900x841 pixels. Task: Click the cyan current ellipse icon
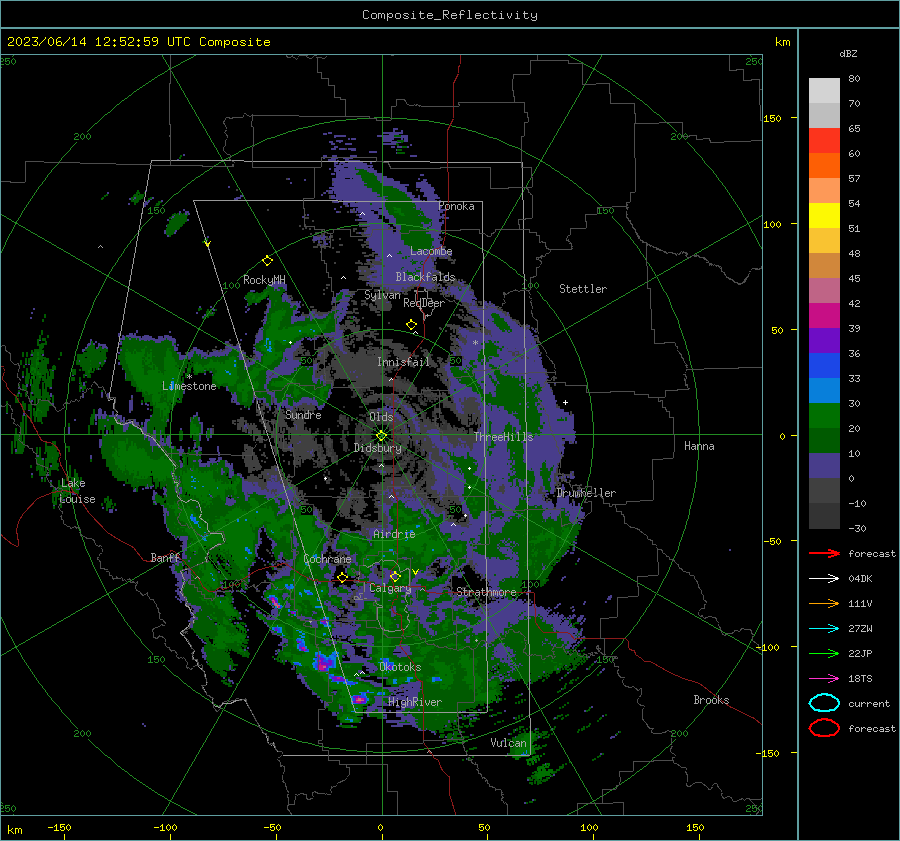tap(824, 703)
